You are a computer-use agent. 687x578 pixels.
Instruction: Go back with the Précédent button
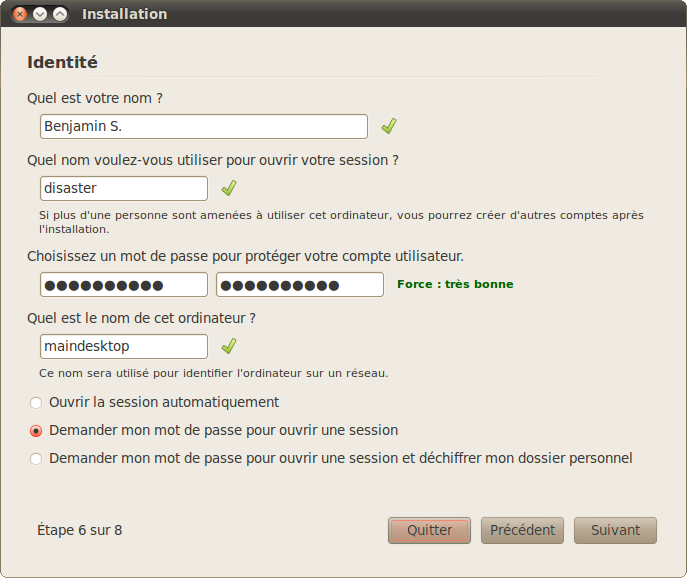[x=523, y=530]
